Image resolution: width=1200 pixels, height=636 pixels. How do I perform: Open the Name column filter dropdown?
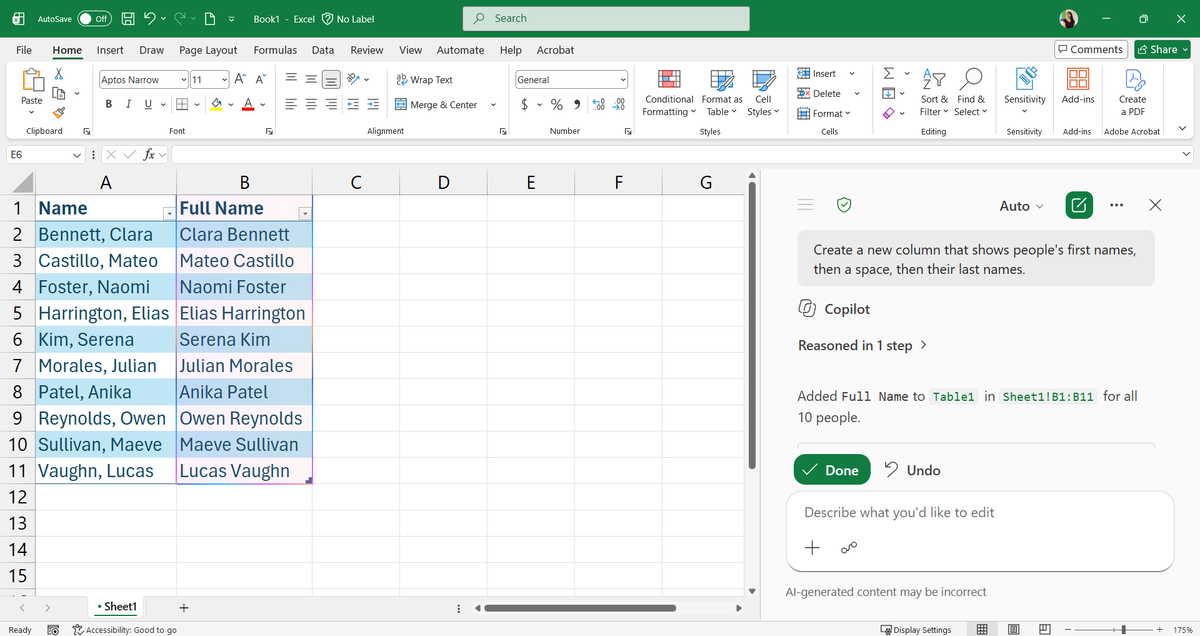(x=168, y=213)
